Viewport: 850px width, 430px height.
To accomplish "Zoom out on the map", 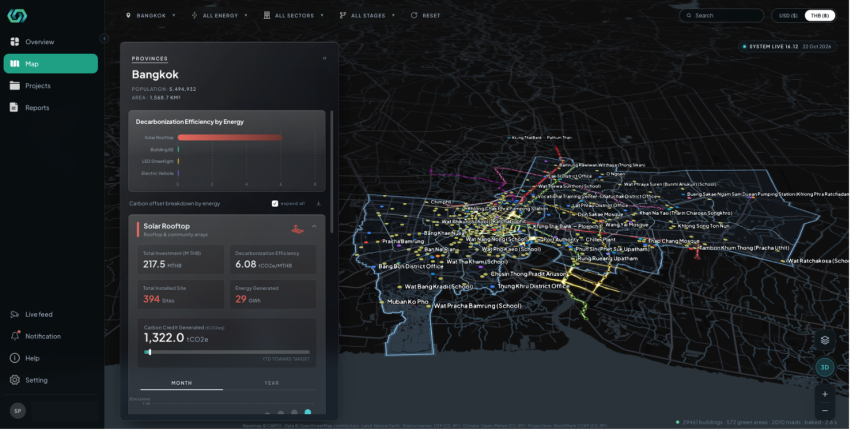I will (825, 410).
